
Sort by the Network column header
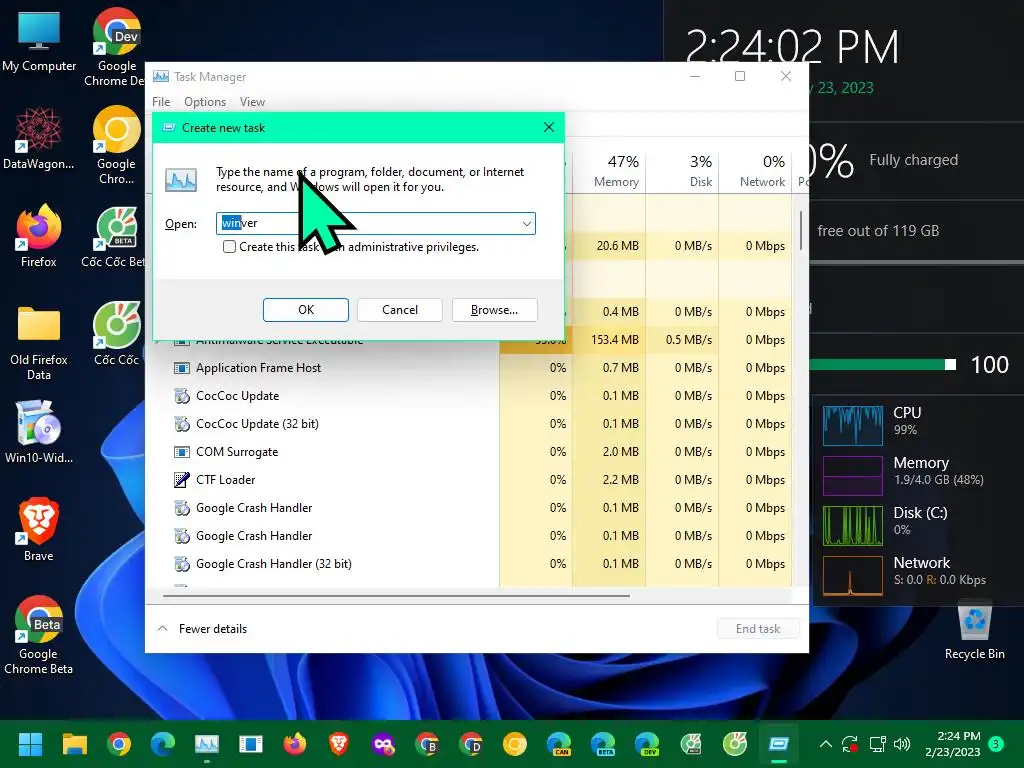click(x=756, y=171)
